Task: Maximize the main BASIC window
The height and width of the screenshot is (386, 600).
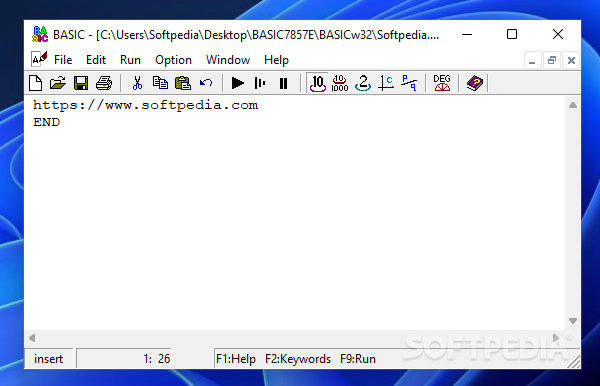Action: [x=512, y=34]
